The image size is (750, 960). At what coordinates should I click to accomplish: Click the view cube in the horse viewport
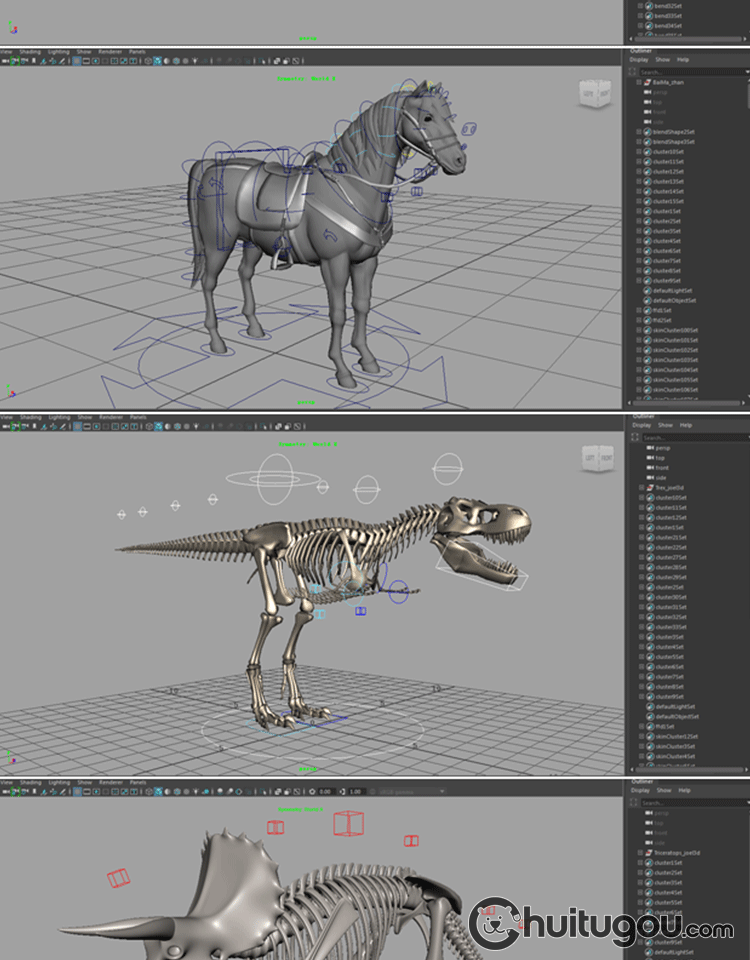pos(594,94)
